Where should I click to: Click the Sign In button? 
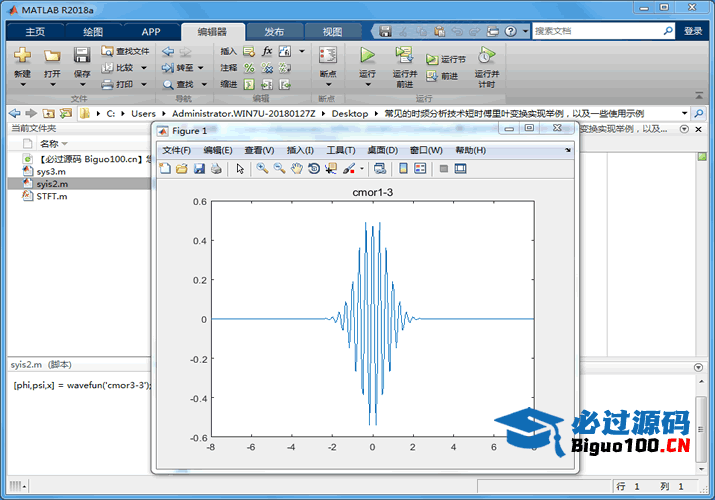[x=693, y=31]
